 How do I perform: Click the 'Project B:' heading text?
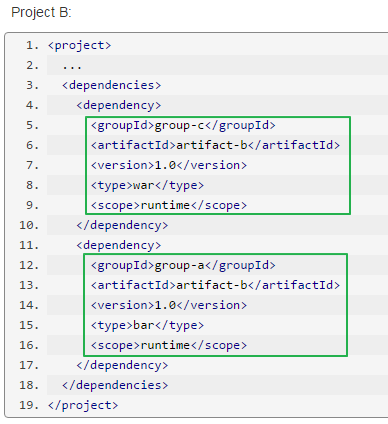coord(41,12)
